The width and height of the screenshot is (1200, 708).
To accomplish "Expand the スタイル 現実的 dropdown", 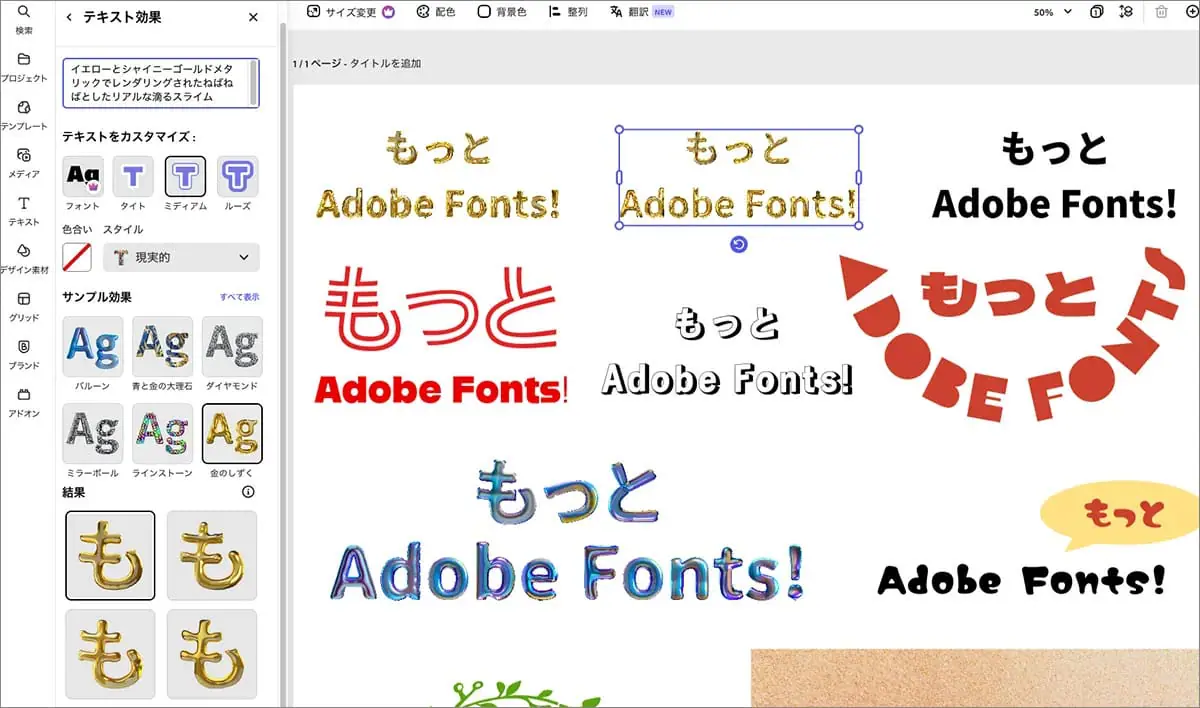I will point(181,258).
